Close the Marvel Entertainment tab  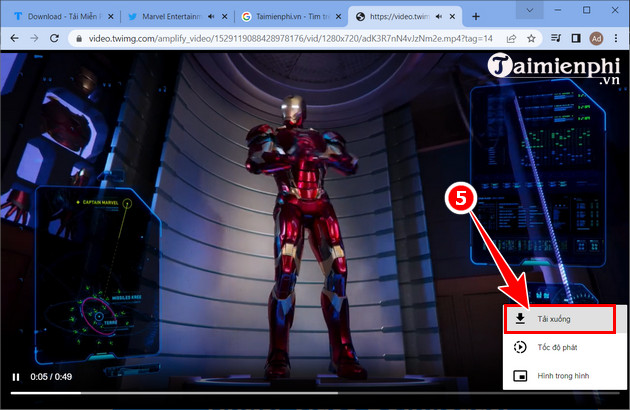[225, 16]
